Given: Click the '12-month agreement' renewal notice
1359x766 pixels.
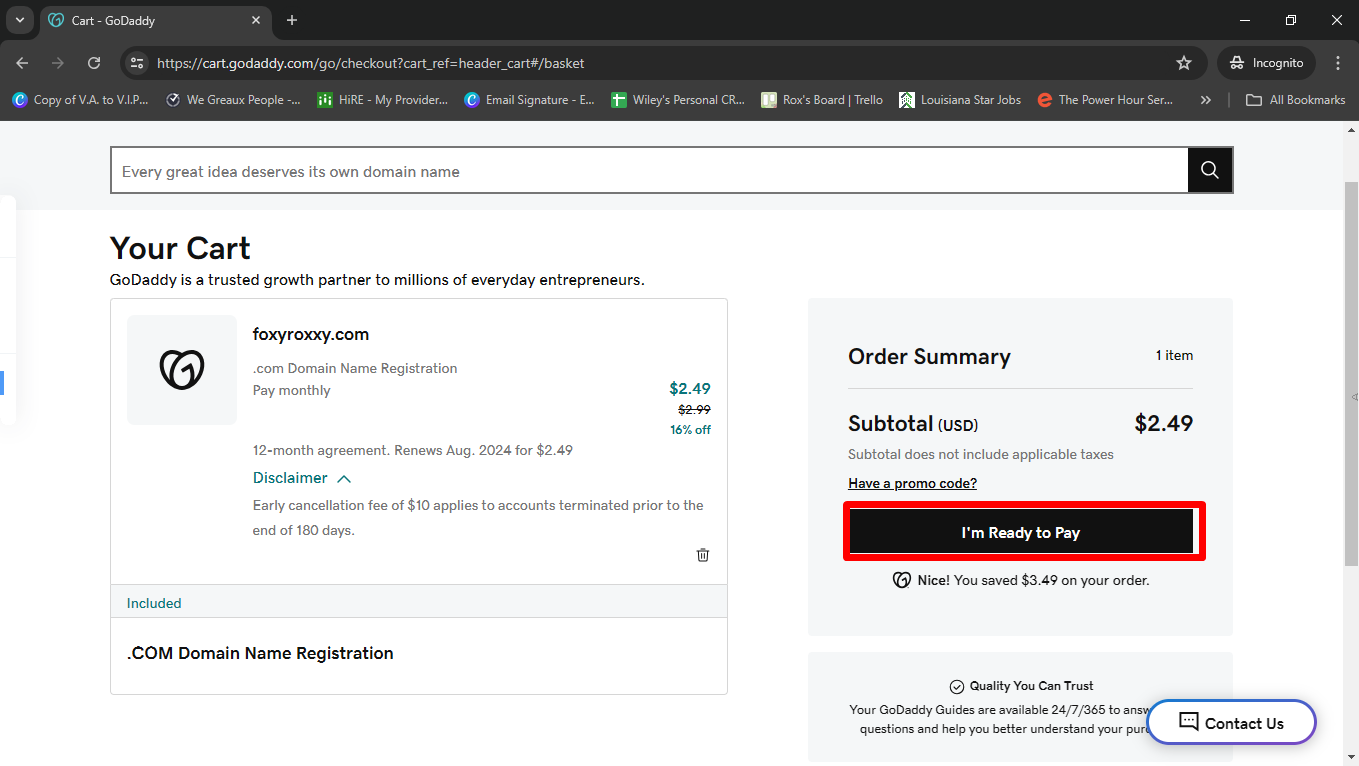Looking at the screenshot, I should (x=413, y=450).
